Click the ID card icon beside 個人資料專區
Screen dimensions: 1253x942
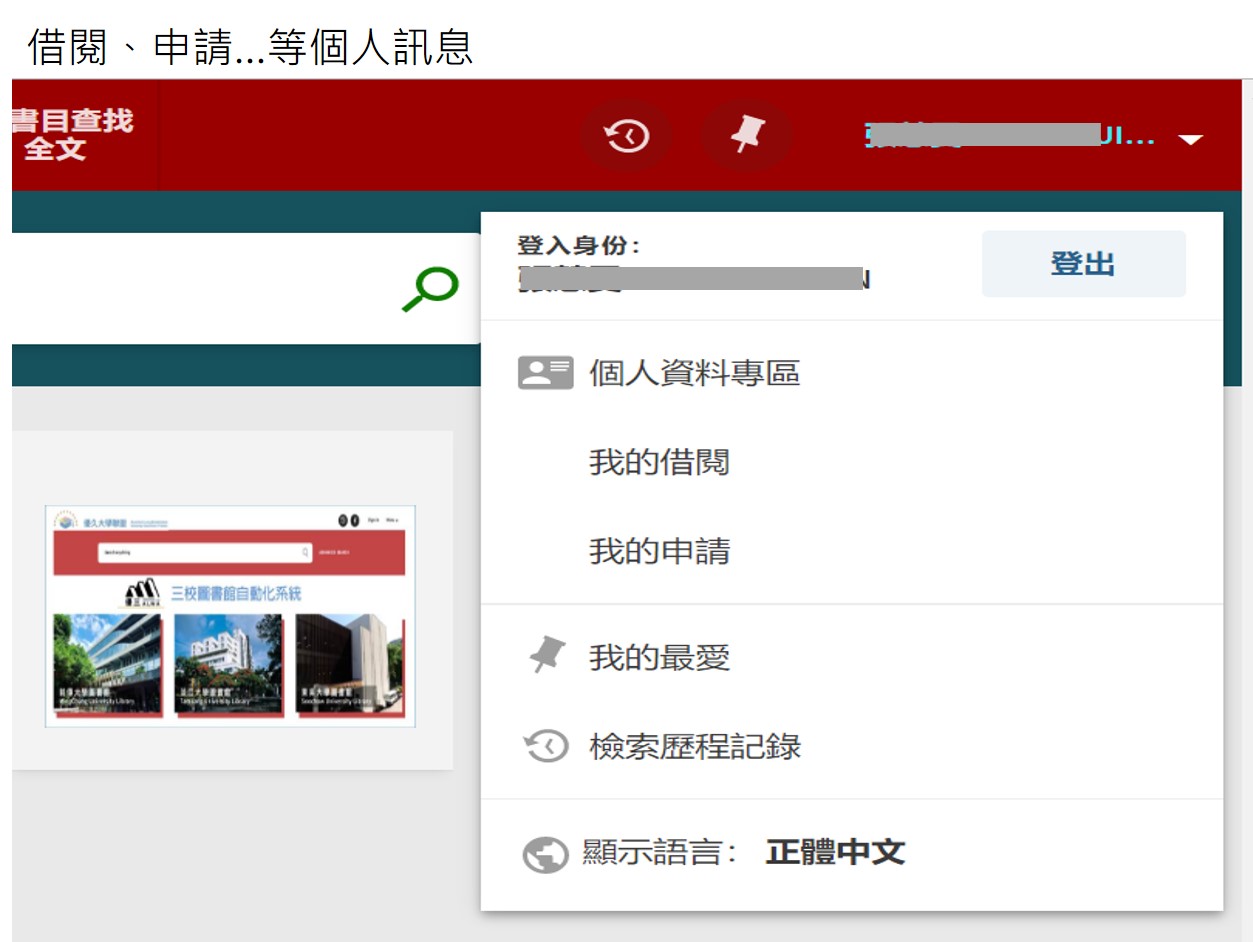(x=545, y=373)
